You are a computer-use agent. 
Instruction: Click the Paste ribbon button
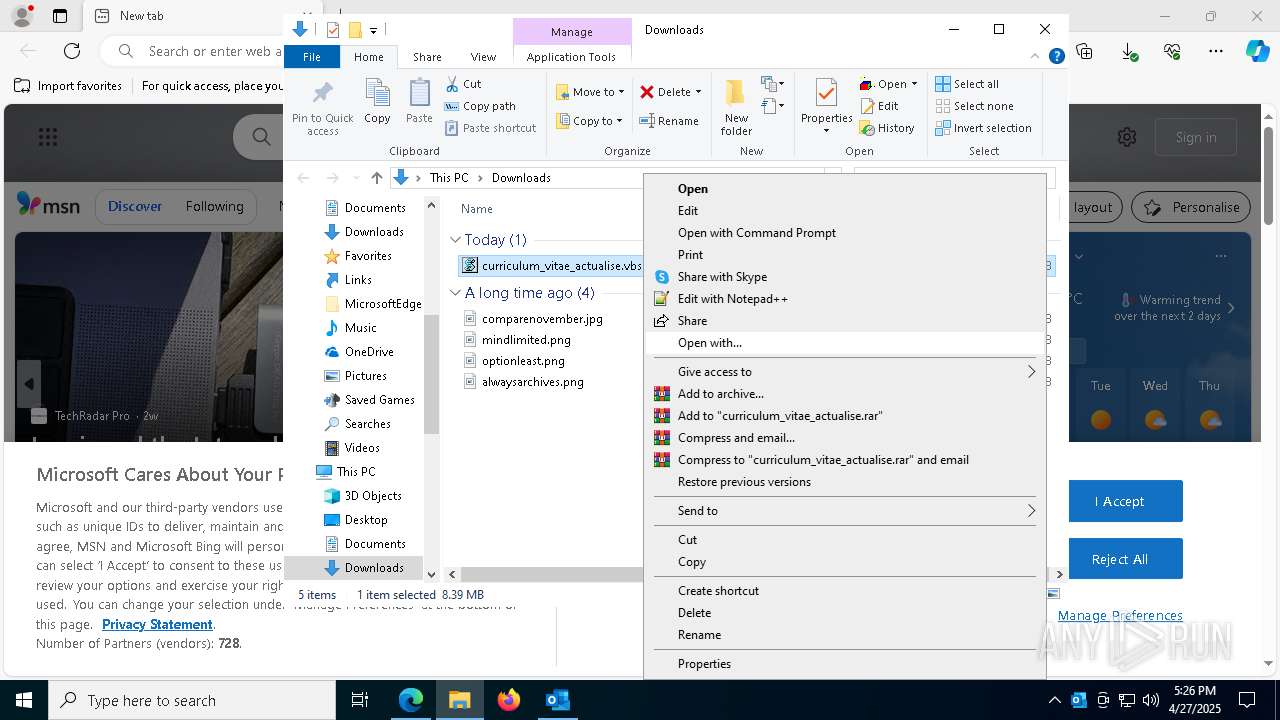click(419, 102)
